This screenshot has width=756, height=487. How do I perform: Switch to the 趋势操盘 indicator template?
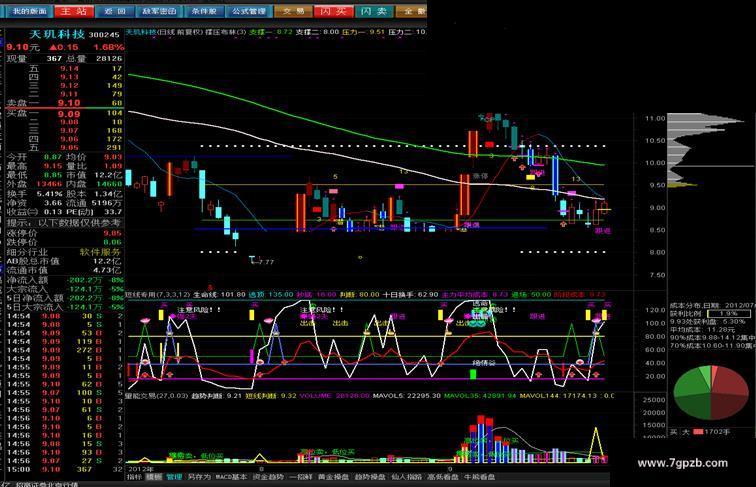pyautogui.click(x=371, y=477)
